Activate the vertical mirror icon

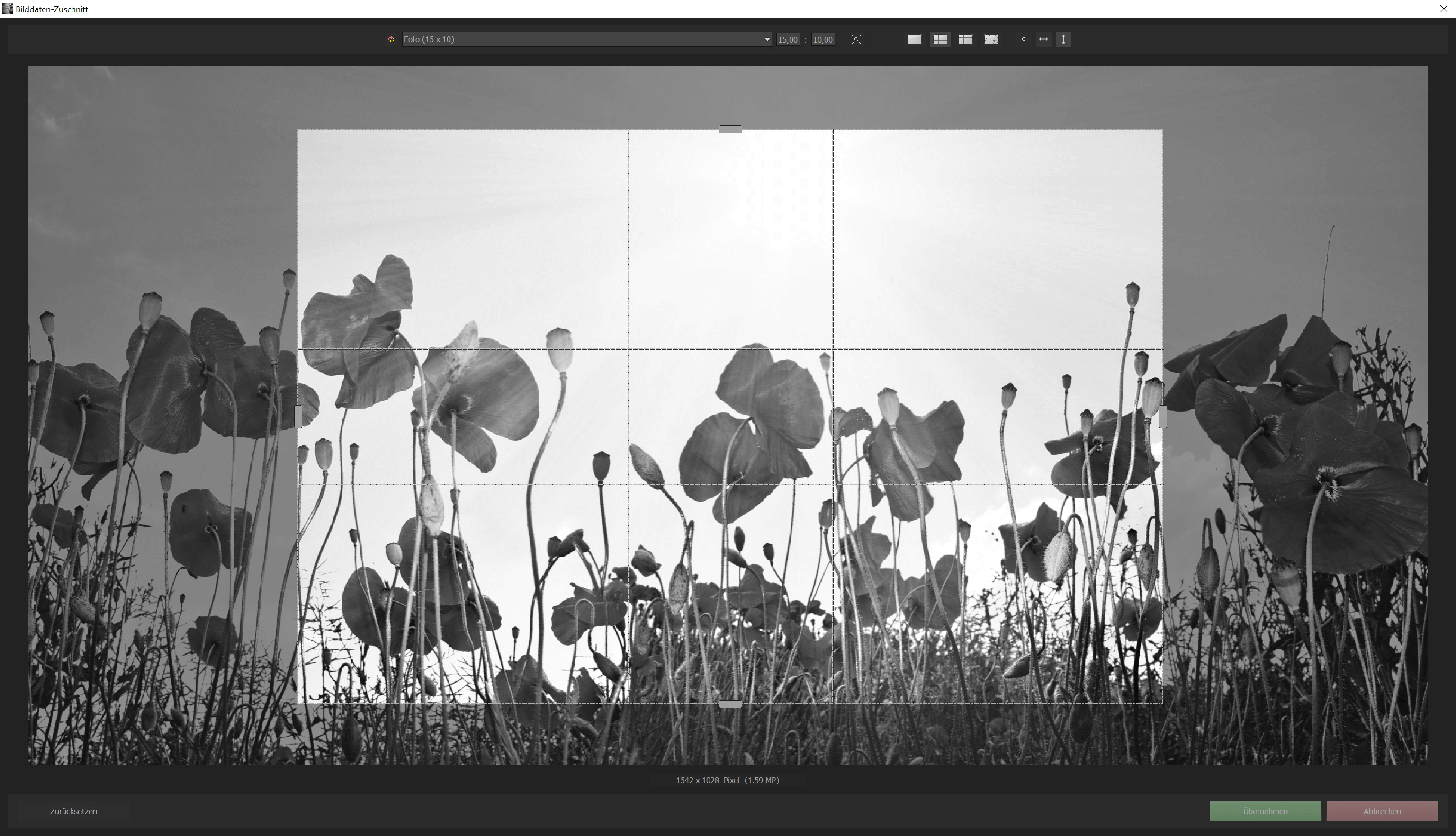[1063, 39]
